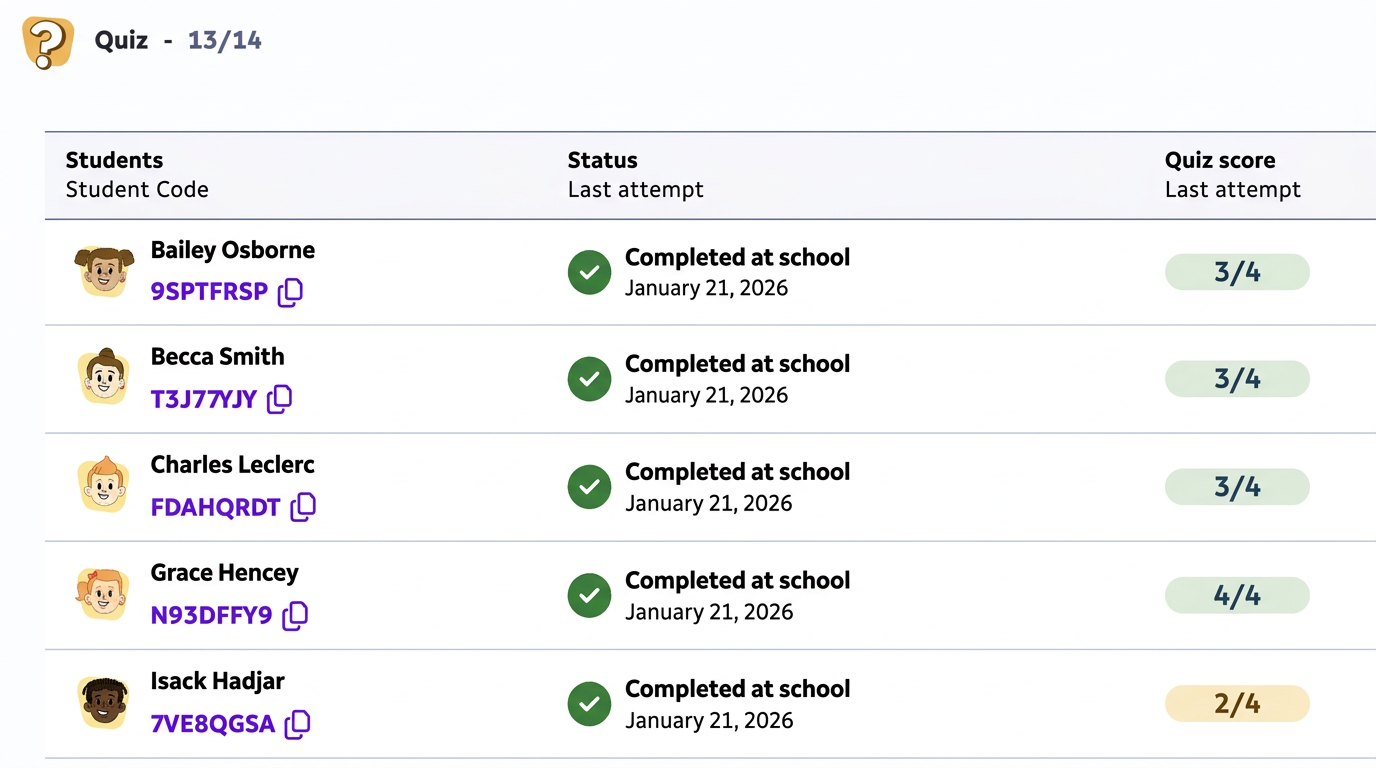The image size is (1376, 768).
Task: Open Bailey Osborne's avatar
Action: (x=104, y=271)
